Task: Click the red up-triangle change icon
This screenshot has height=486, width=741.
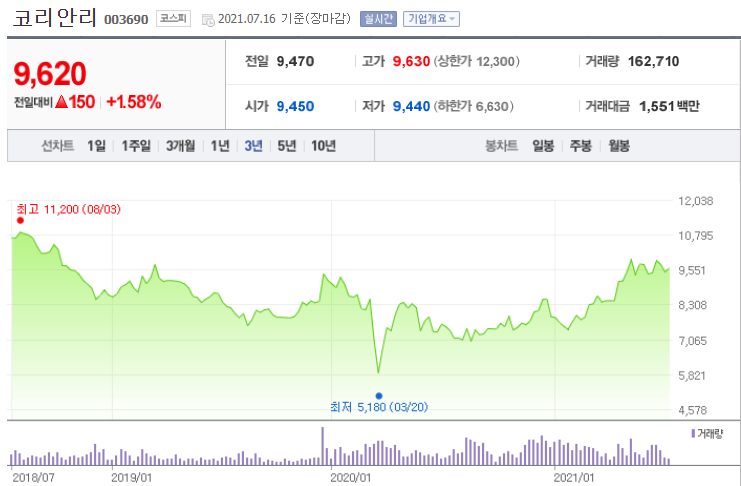Action: point(61,102)
